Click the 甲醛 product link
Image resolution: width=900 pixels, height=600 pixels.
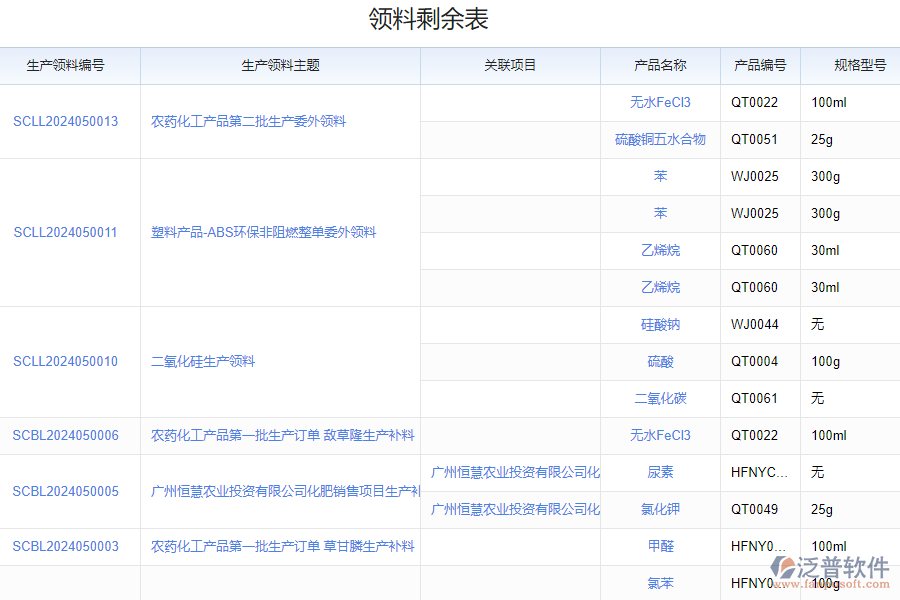click(660, 546)
